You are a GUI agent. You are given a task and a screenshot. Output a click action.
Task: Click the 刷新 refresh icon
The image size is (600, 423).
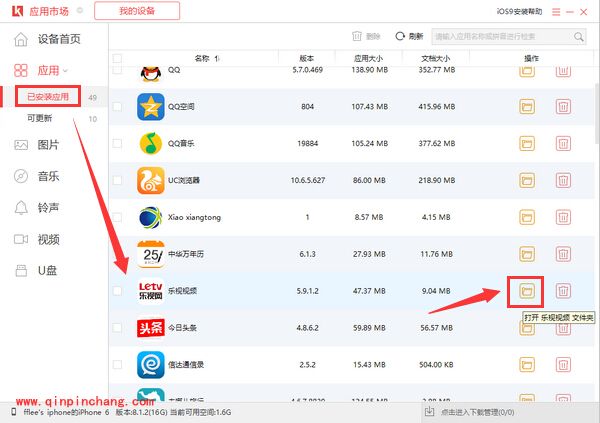click(x=400, y=36)
